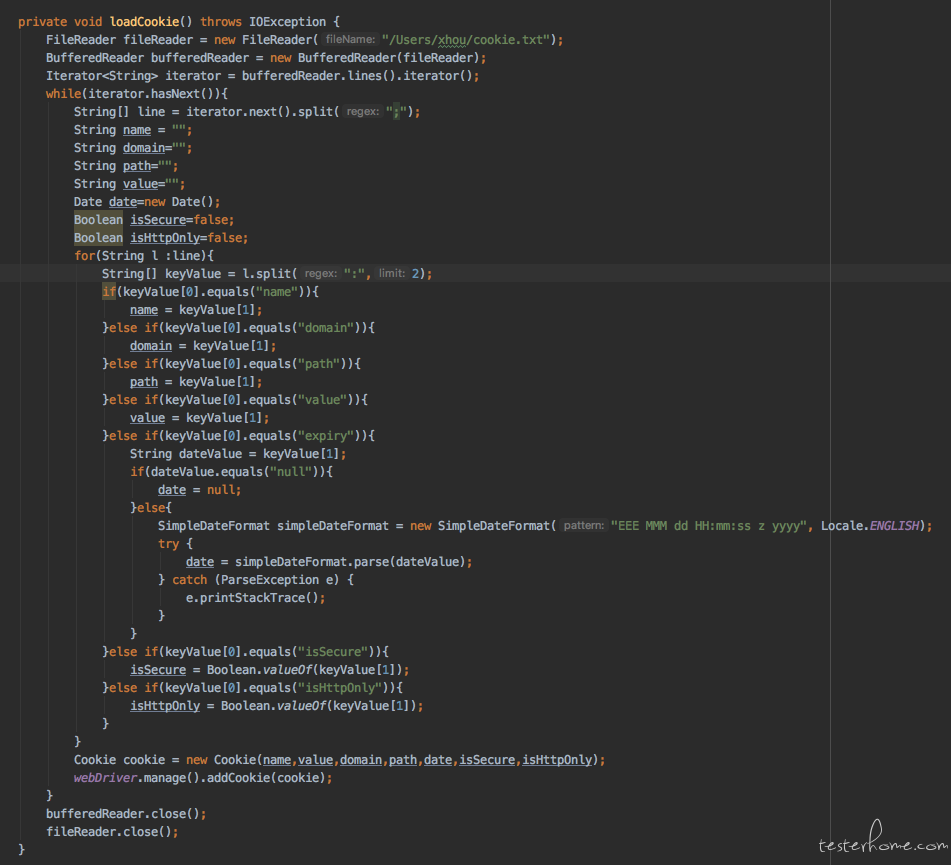Screen dimensions: 951x865
Task: Click isHttpOnly in the Boolean declaration line
Action: [x=165, y=238]
